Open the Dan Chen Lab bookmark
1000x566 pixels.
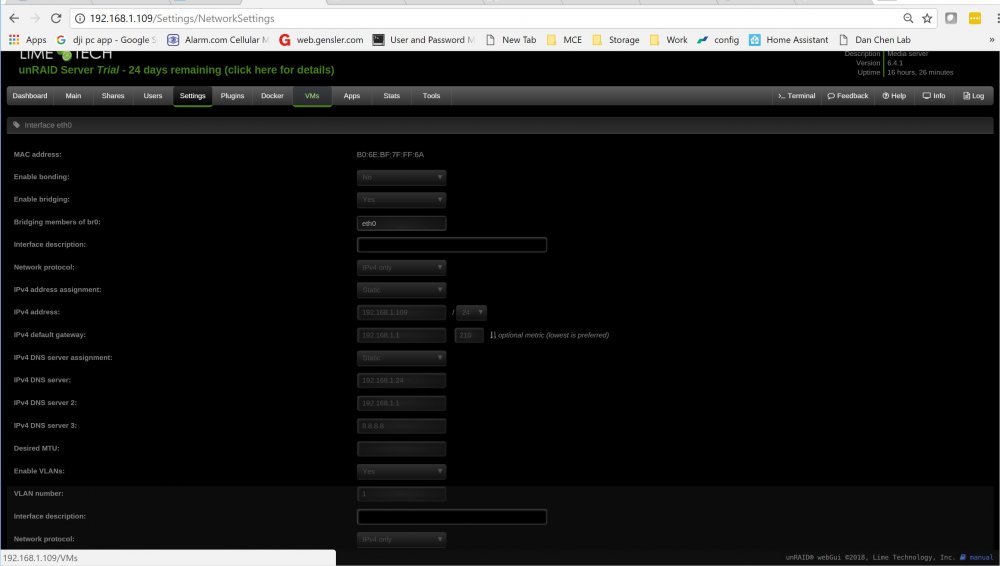[875, 40]
